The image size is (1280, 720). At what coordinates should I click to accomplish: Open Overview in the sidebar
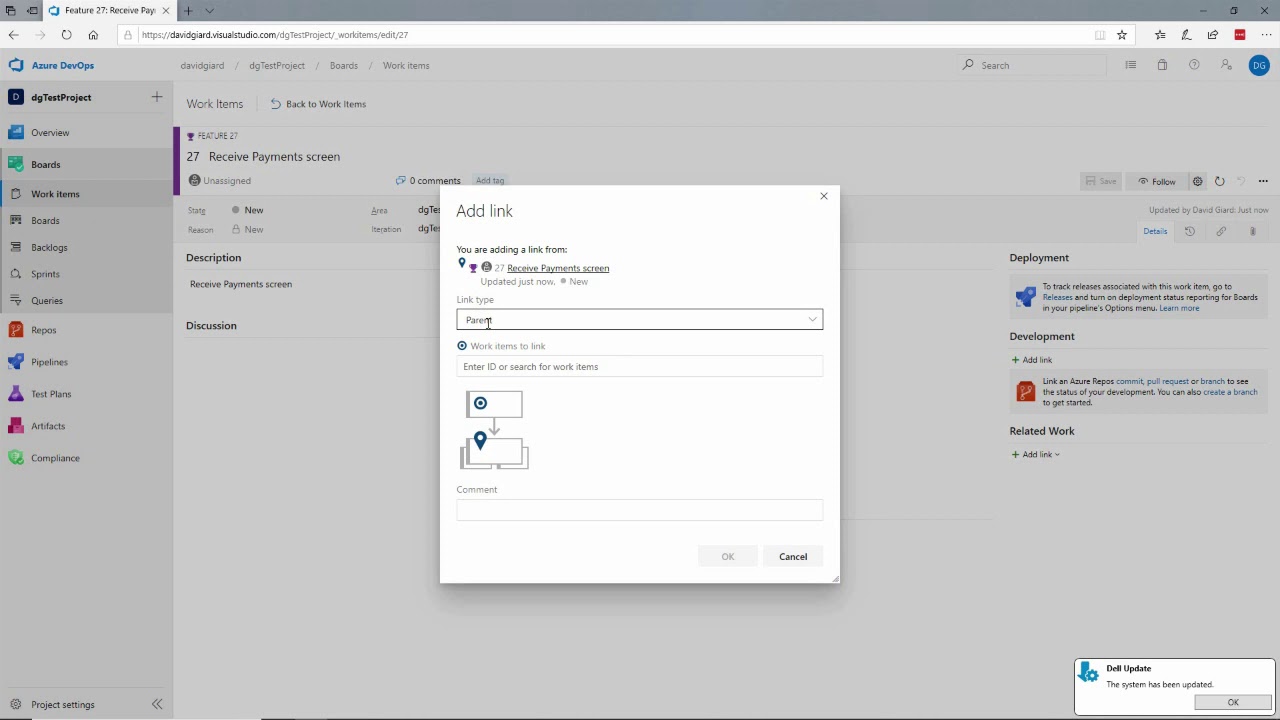click(50, 132)
